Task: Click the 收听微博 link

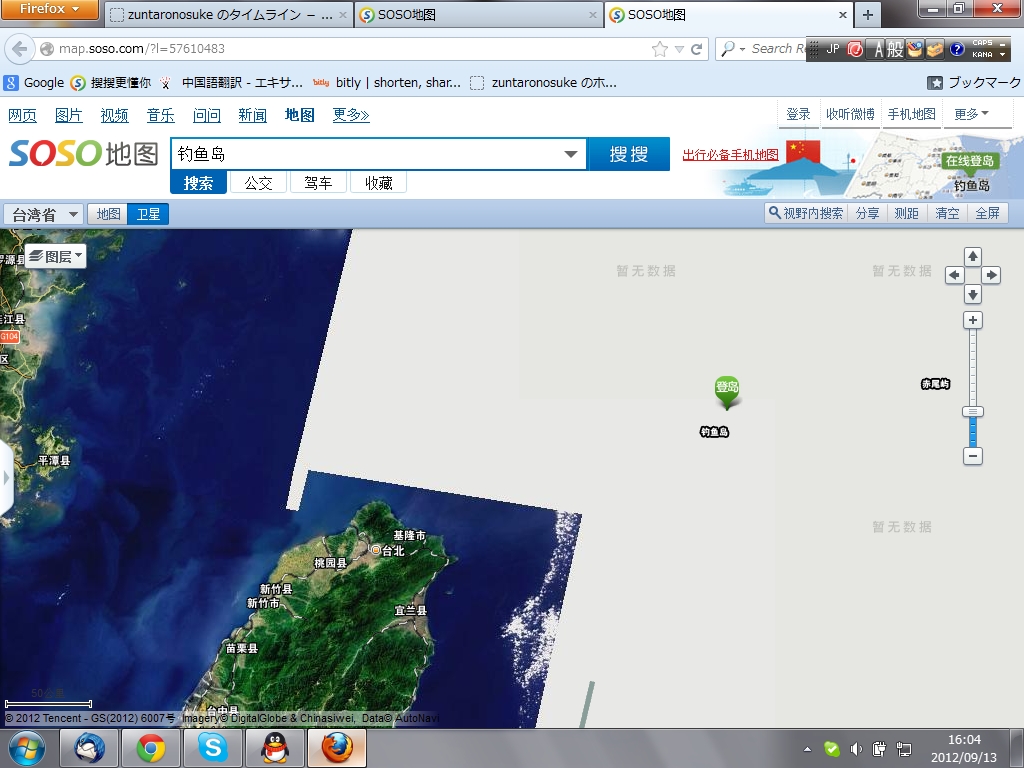Action: pyautogui.click(x=850, y=114)
